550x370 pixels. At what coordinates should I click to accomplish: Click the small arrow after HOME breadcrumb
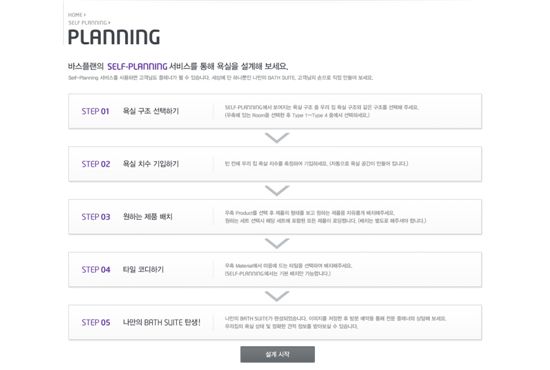point(85,15)
